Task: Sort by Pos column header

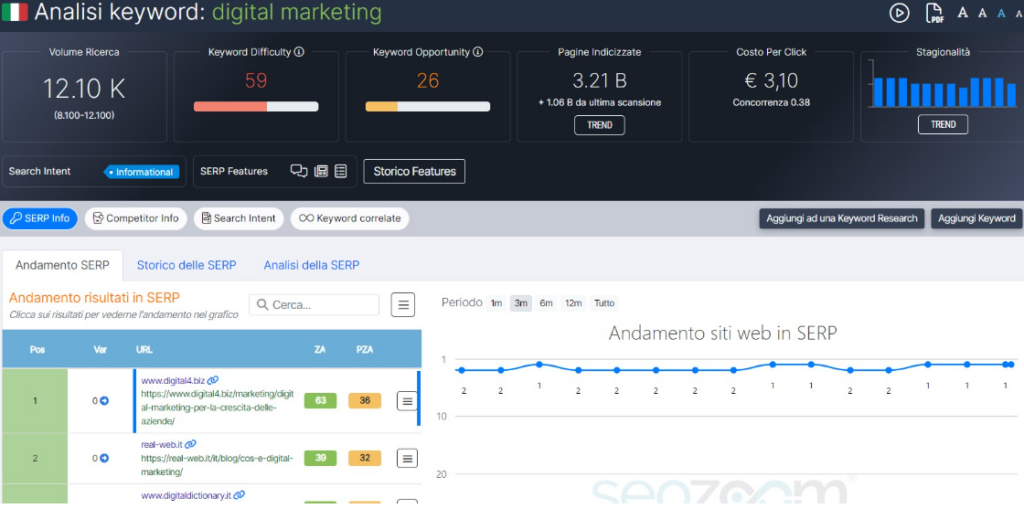Action: click(37, 349)
